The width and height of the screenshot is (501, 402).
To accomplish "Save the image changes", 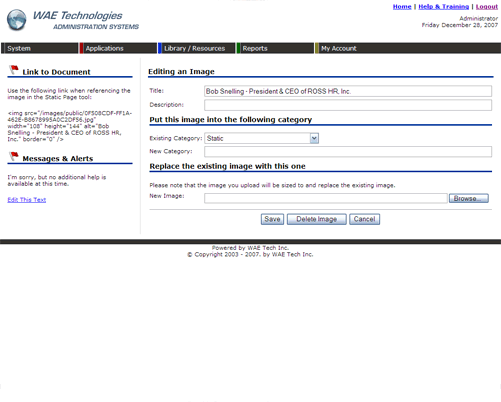I will [272, 219].
